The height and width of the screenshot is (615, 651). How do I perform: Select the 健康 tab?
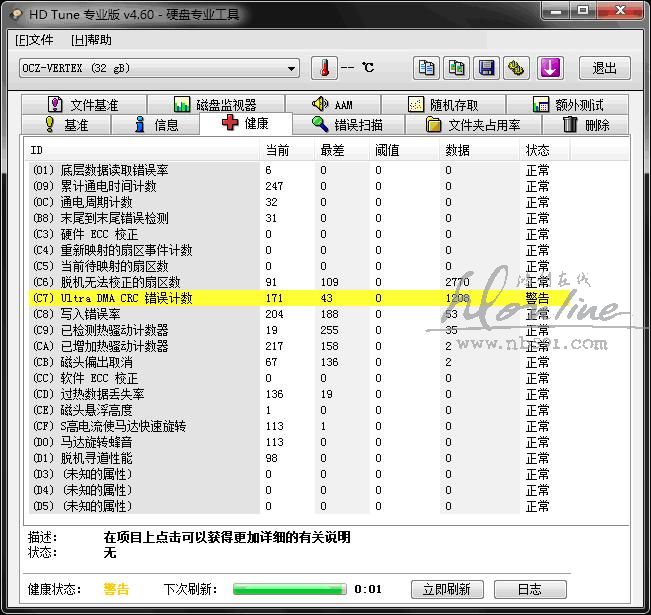246,123
